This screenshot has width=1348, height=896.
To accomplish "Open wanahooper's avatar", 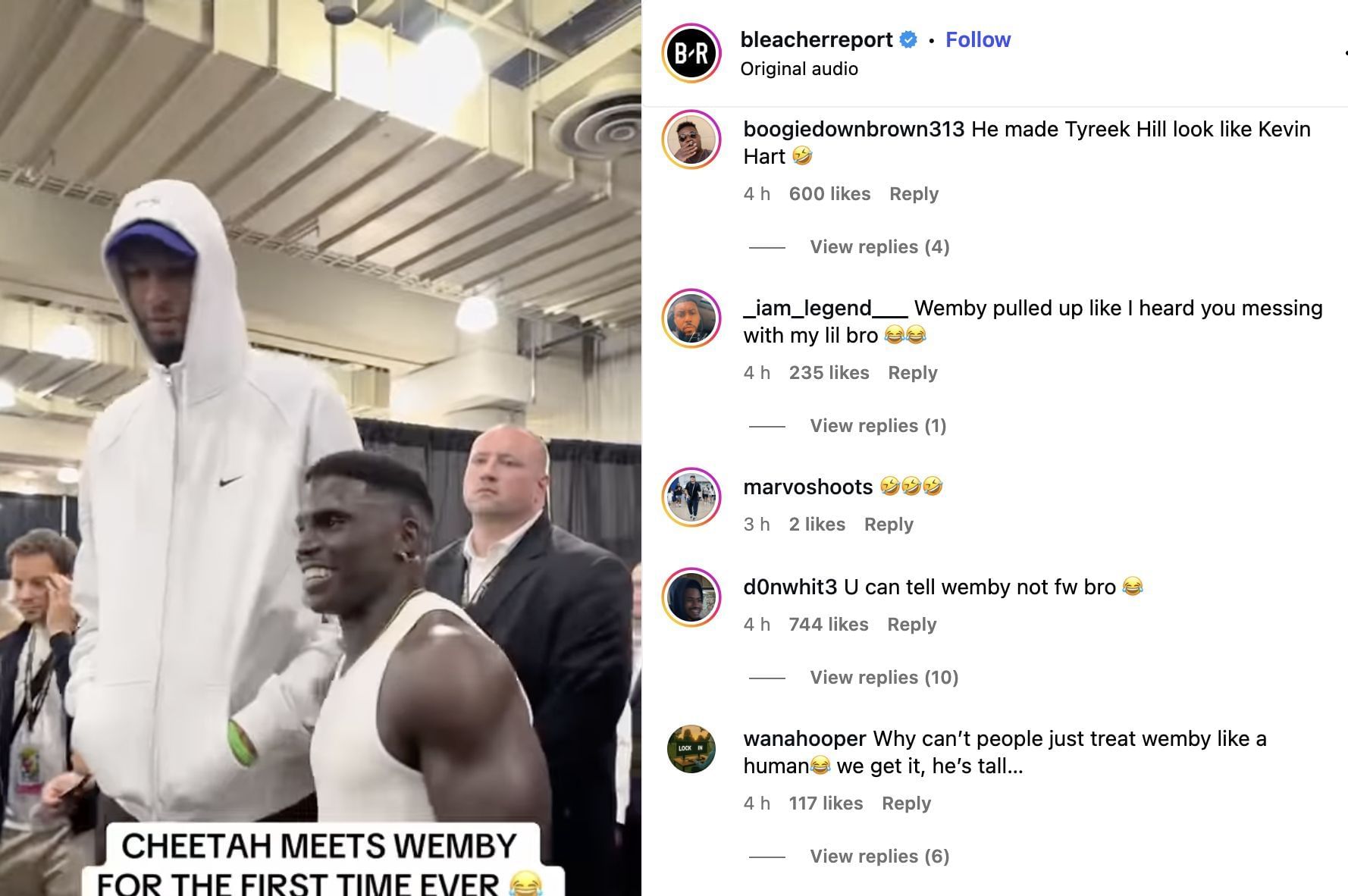I will click(x=691, y=749).
